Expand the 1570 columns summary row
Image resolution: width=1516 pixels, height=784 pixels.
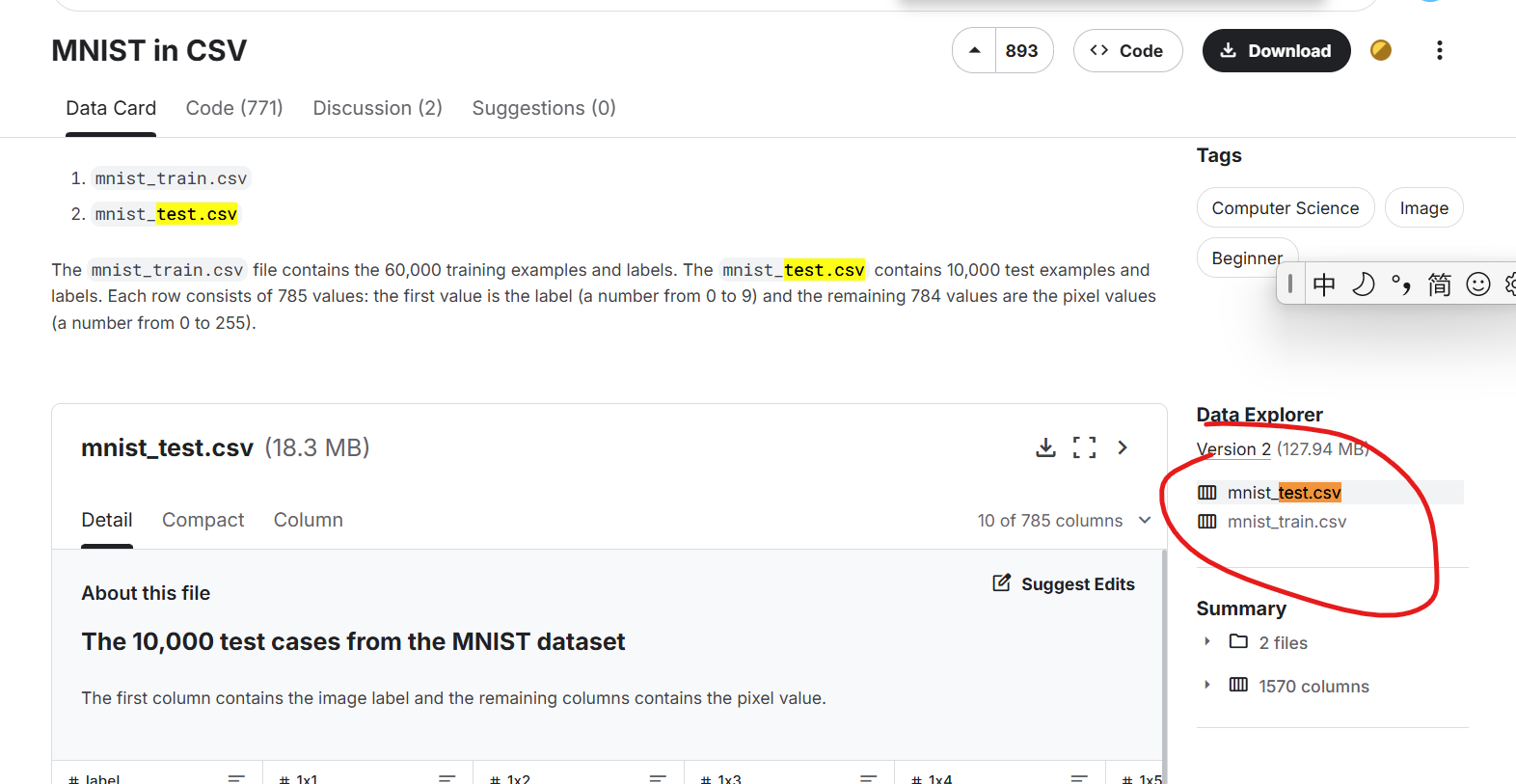1206,686
